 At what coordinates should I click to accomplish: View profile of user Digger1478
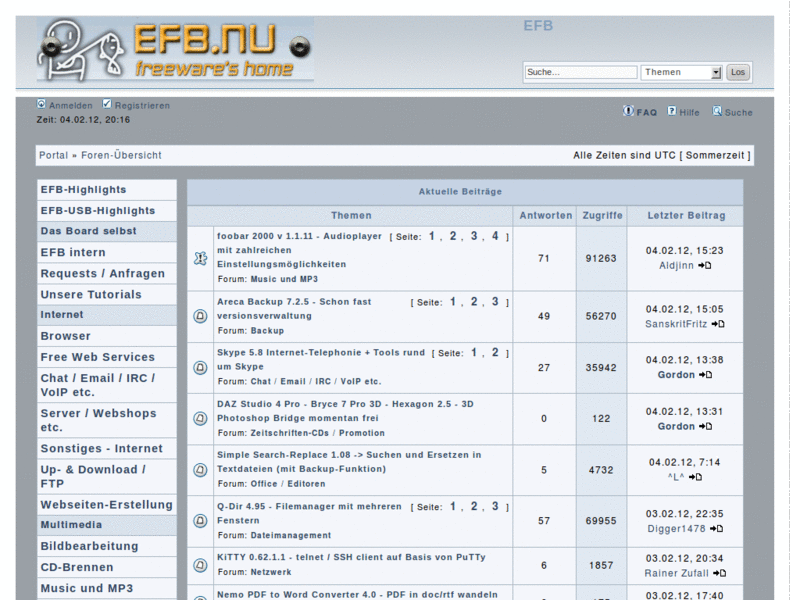coord(677,529)
